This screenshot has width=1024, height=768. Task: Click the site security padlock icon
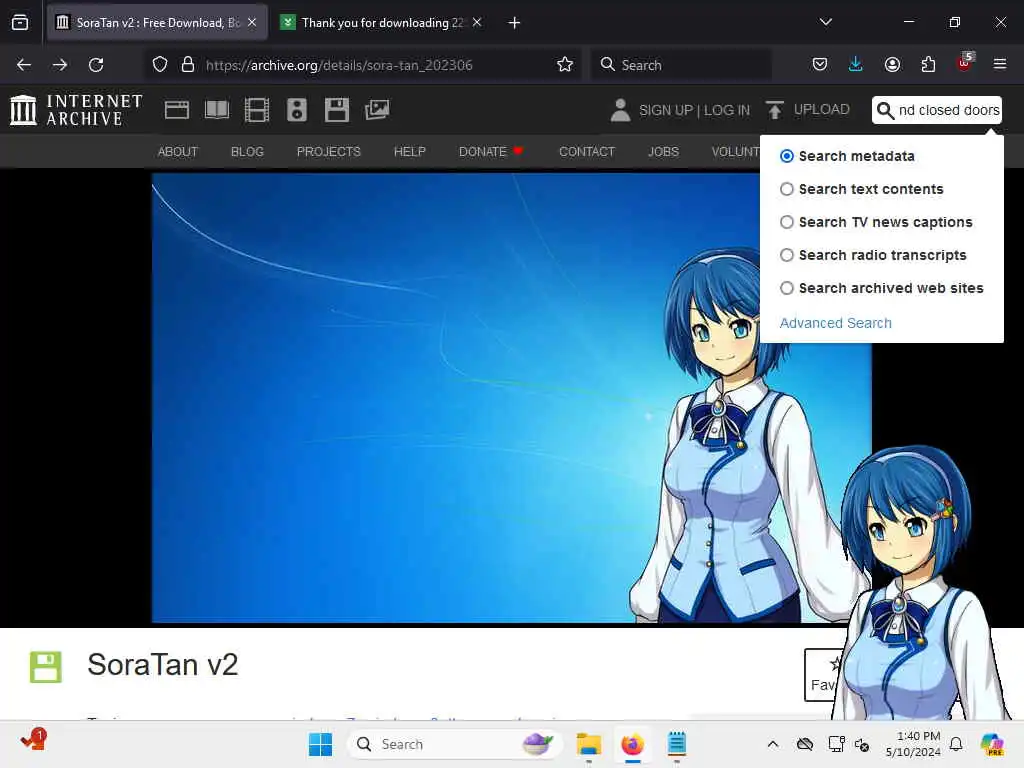pyautogui.click(x=188, y=65)
